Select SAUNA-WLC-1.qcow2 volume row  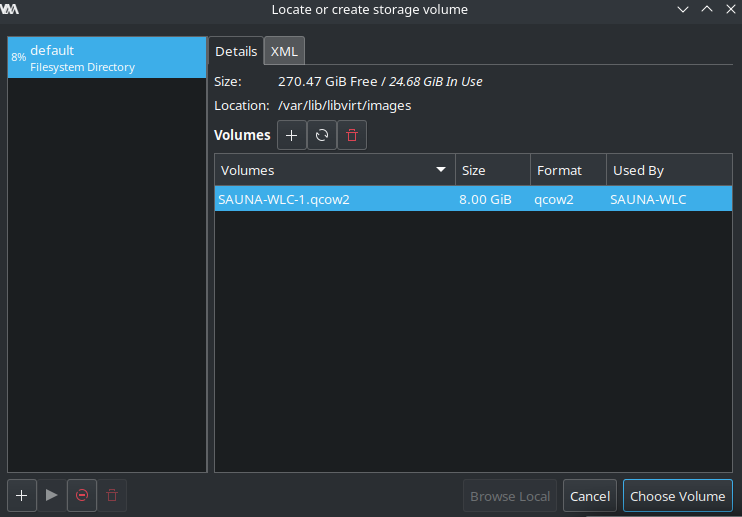point(473,199)
